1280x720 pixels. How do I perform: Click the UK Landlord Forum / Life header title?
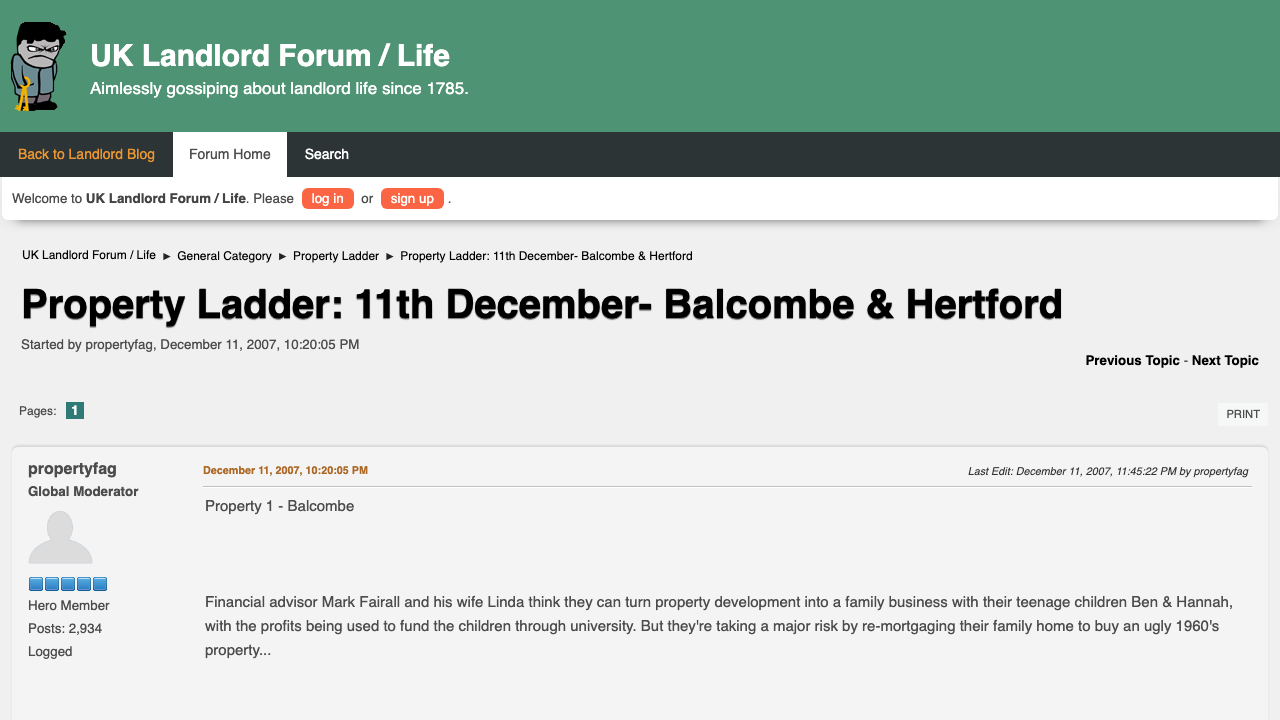click(270, 55)
